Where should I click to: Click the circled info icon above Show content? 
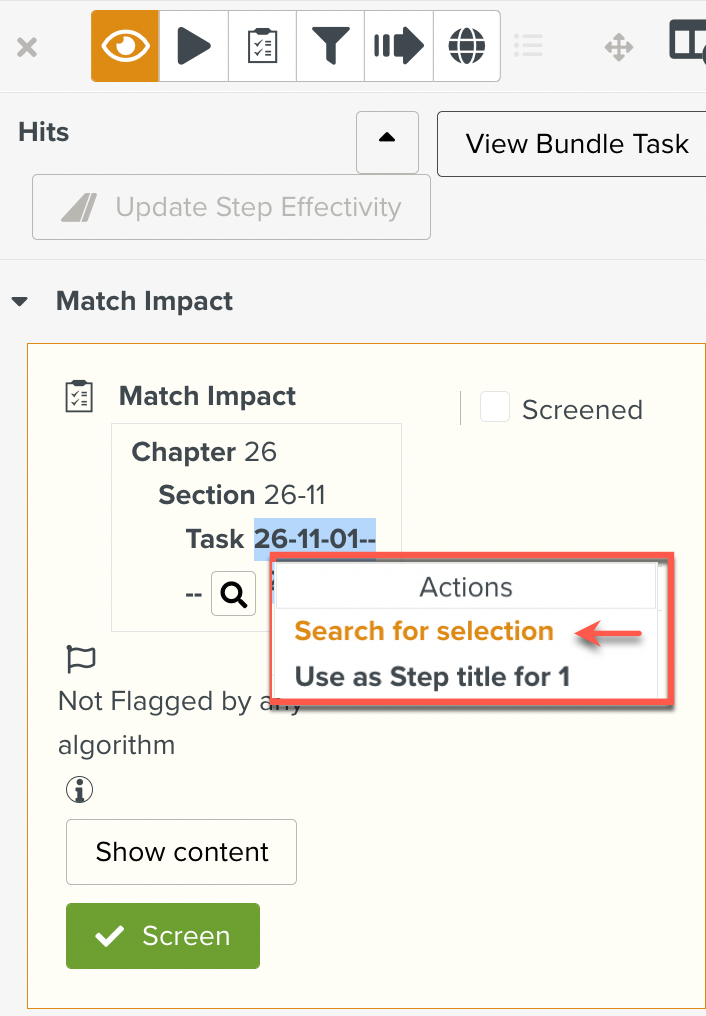(79, 789)
